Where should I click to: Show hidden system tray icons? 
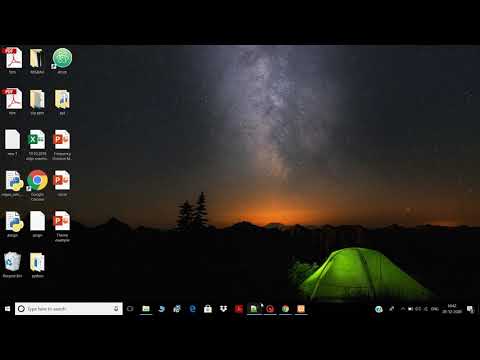coord(402,309)
